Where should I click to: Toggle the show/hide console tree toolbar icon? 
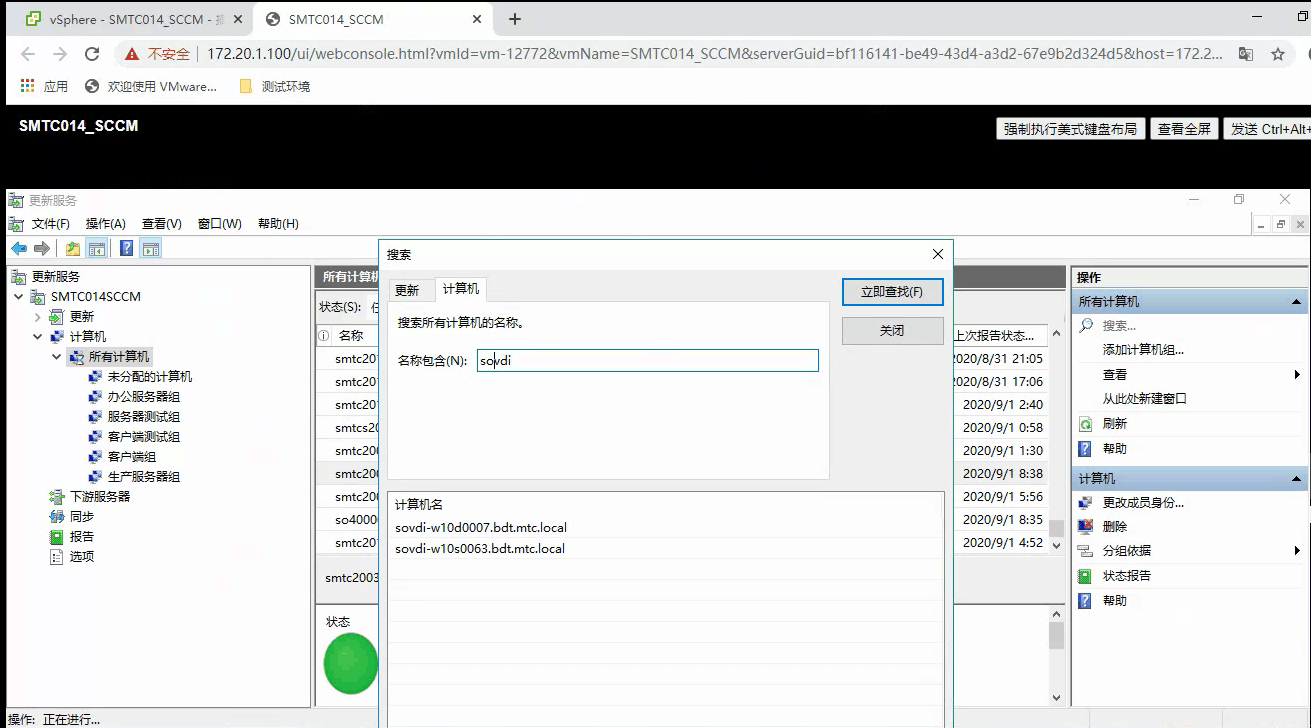(x=97, y=249)
